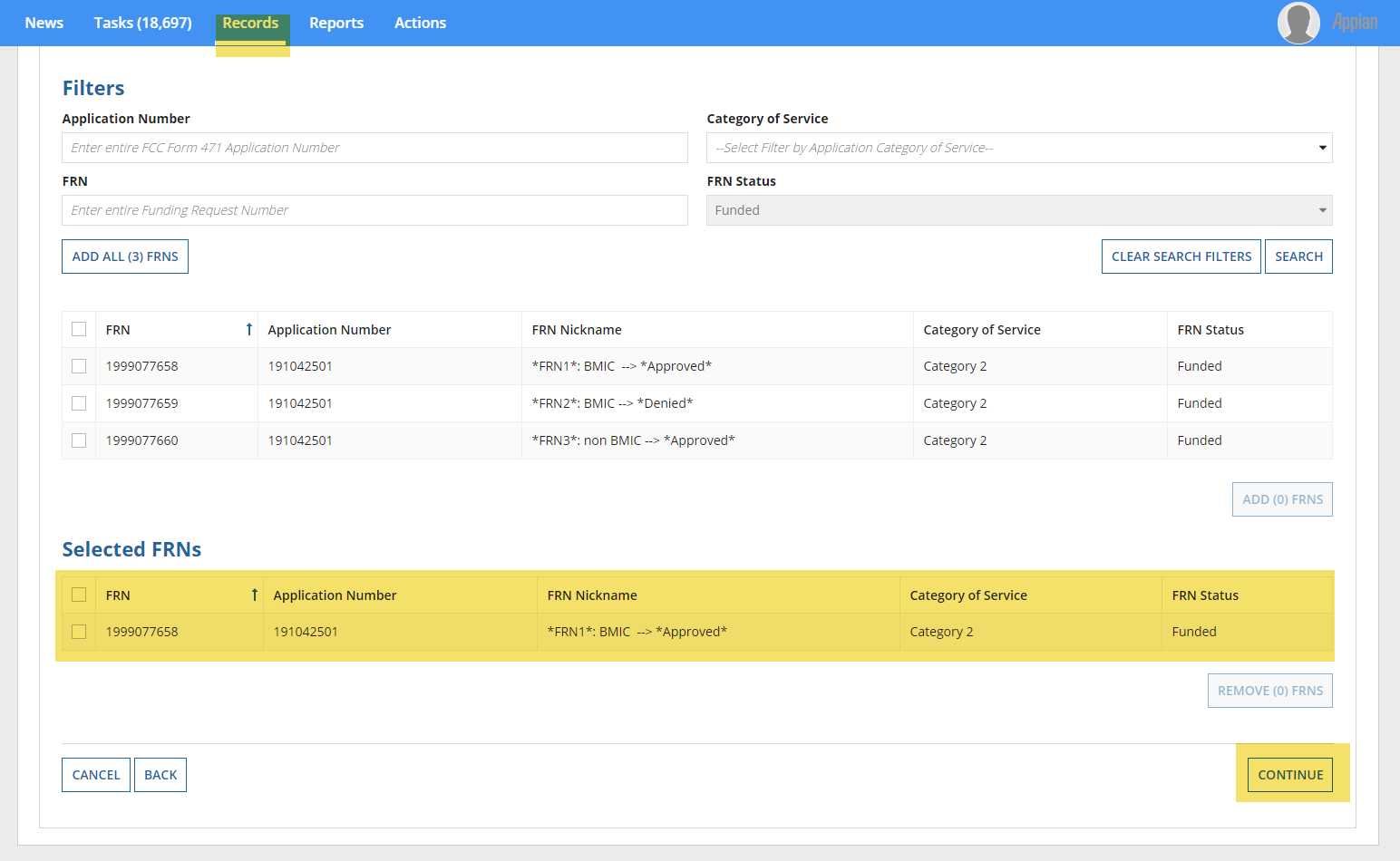Expand the Category of Service dropdown
Image resolution: width=1400 pixels, height=861 pixels.
pos(1018,148)
